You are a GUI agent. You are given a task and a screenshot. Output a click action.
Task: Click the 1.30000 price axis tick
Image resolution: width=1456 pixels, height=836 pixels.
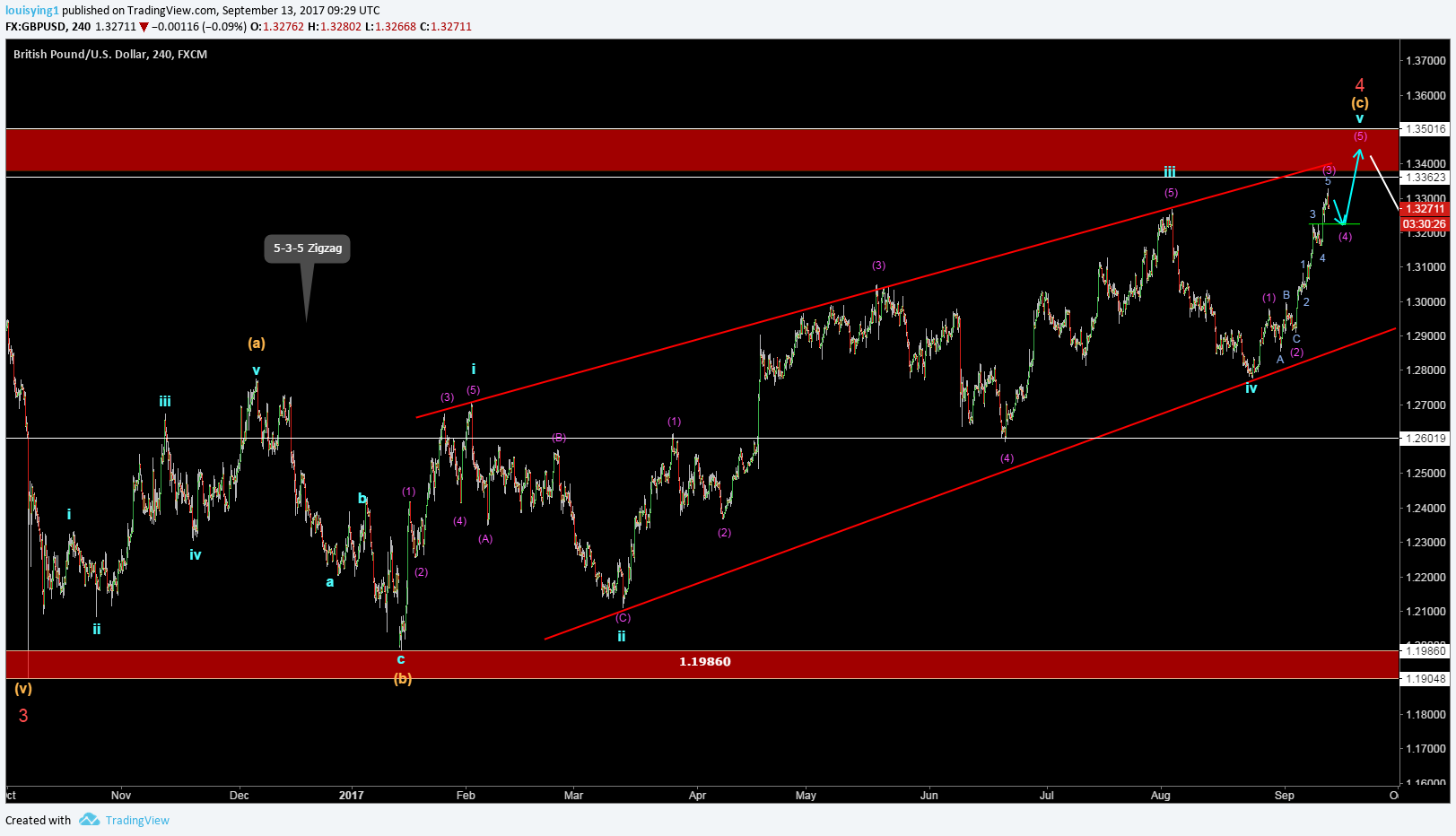coord(1425,302)
